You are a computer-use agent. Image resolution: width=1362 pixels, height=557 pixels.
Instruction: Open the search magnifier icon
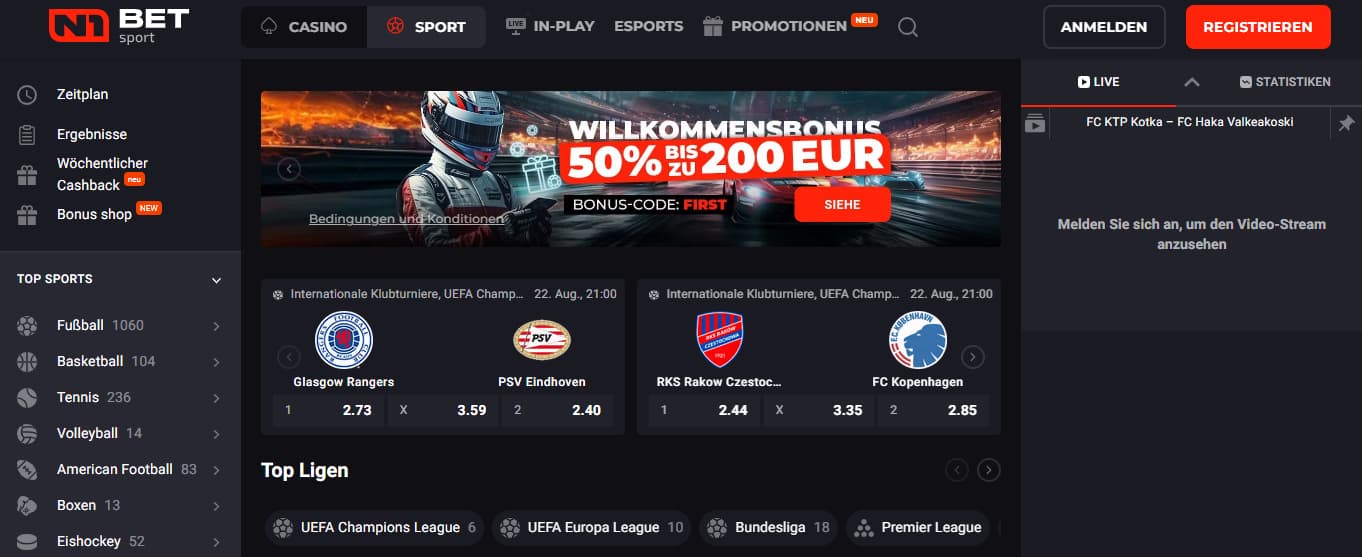pos(908,28)
